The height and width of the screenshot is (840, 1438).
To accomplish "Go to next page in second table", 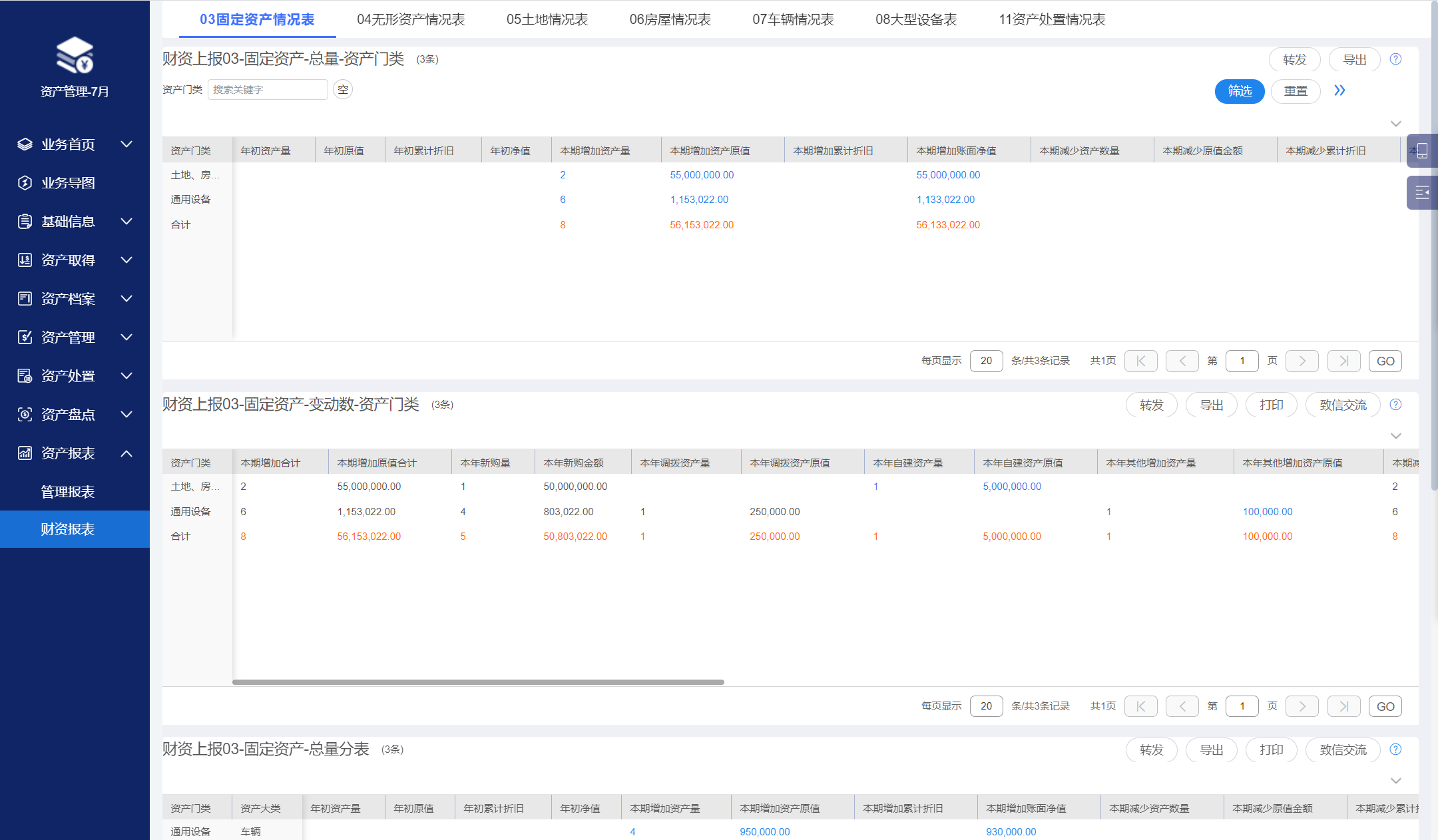I will tap(1302, 706).
